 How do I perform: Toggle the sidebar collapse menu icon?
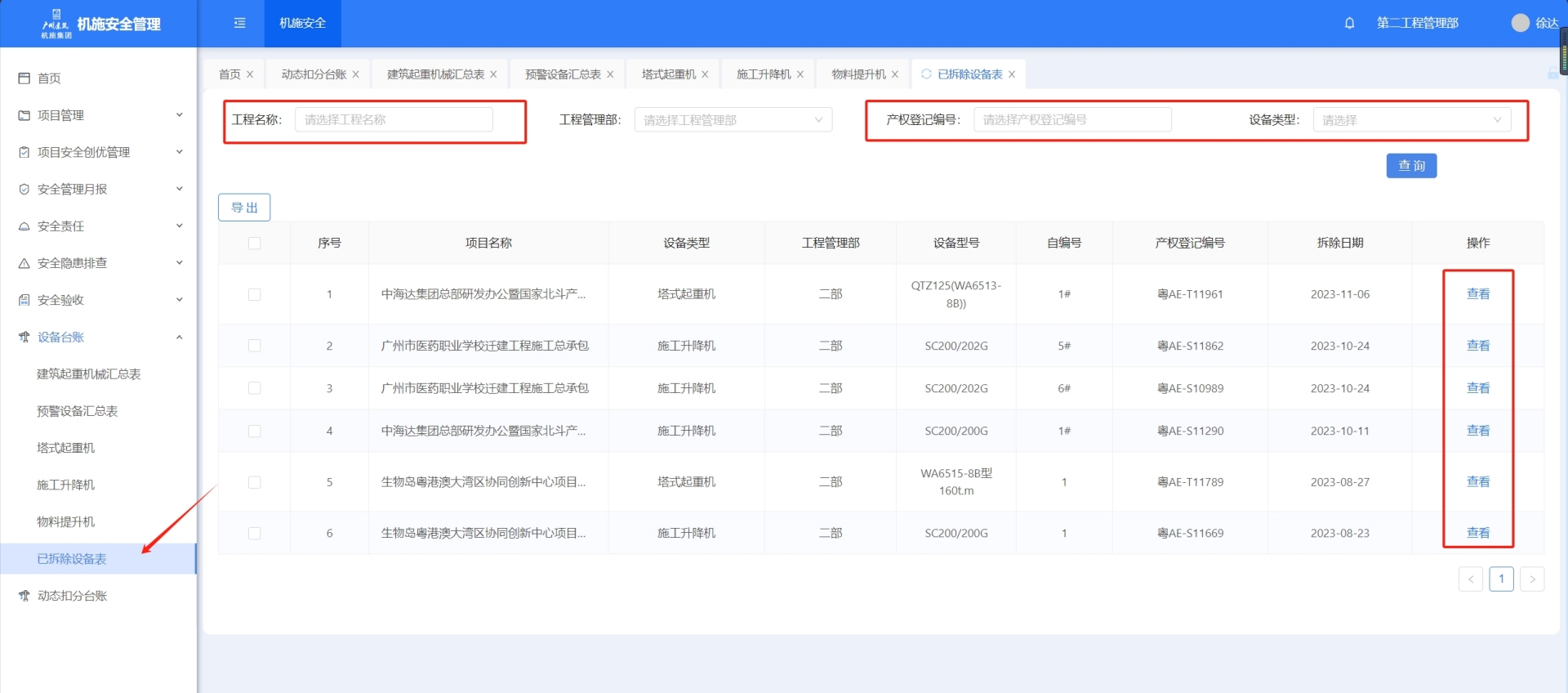click(x=239, y=23)
